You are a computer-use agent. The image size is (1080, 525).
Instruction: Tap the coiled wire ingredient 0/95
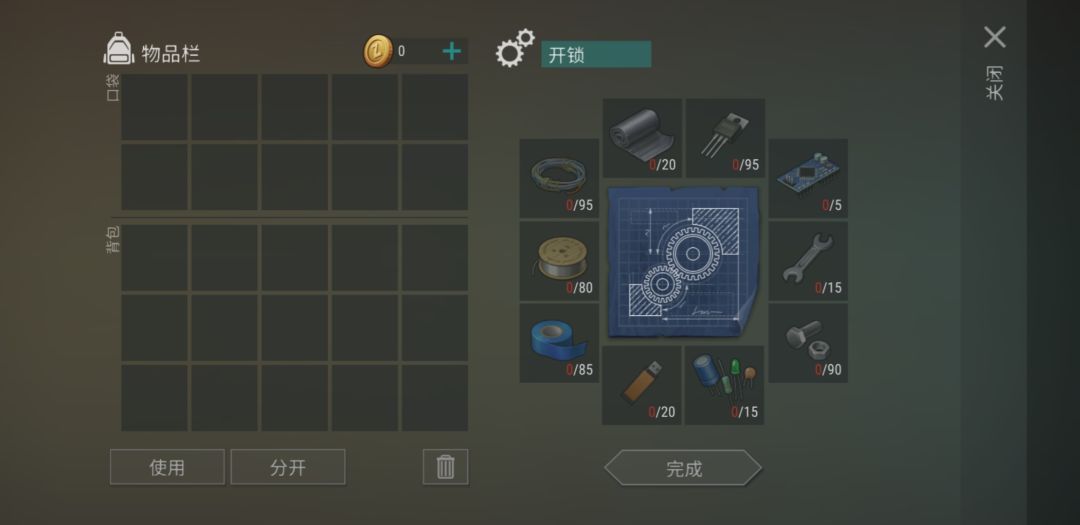559,178
